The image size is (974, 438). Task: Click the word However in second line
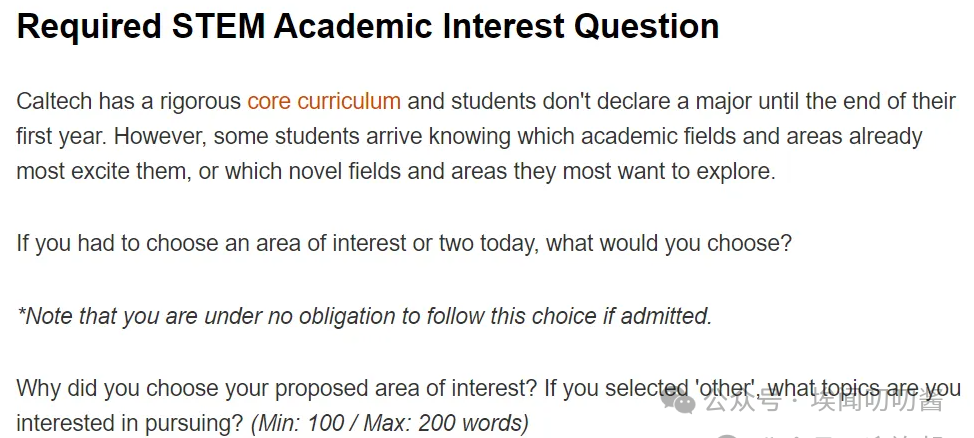point(157,136)
